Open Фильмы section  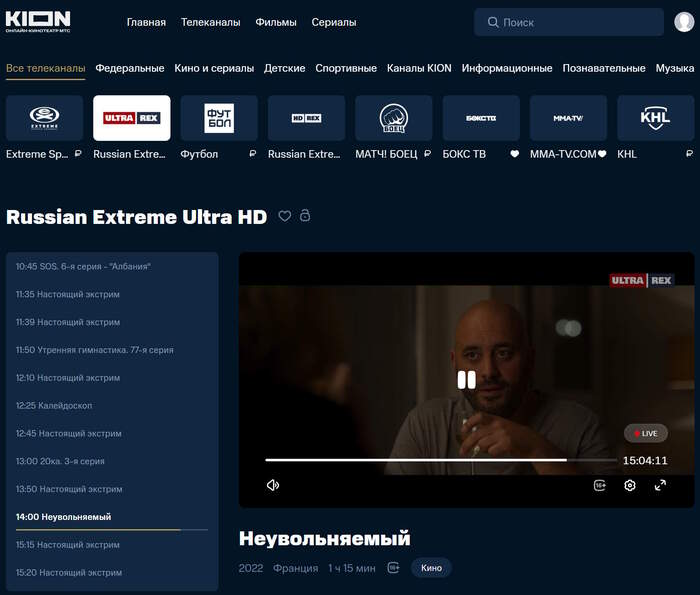pyautogui.click(x=276, y=22)
